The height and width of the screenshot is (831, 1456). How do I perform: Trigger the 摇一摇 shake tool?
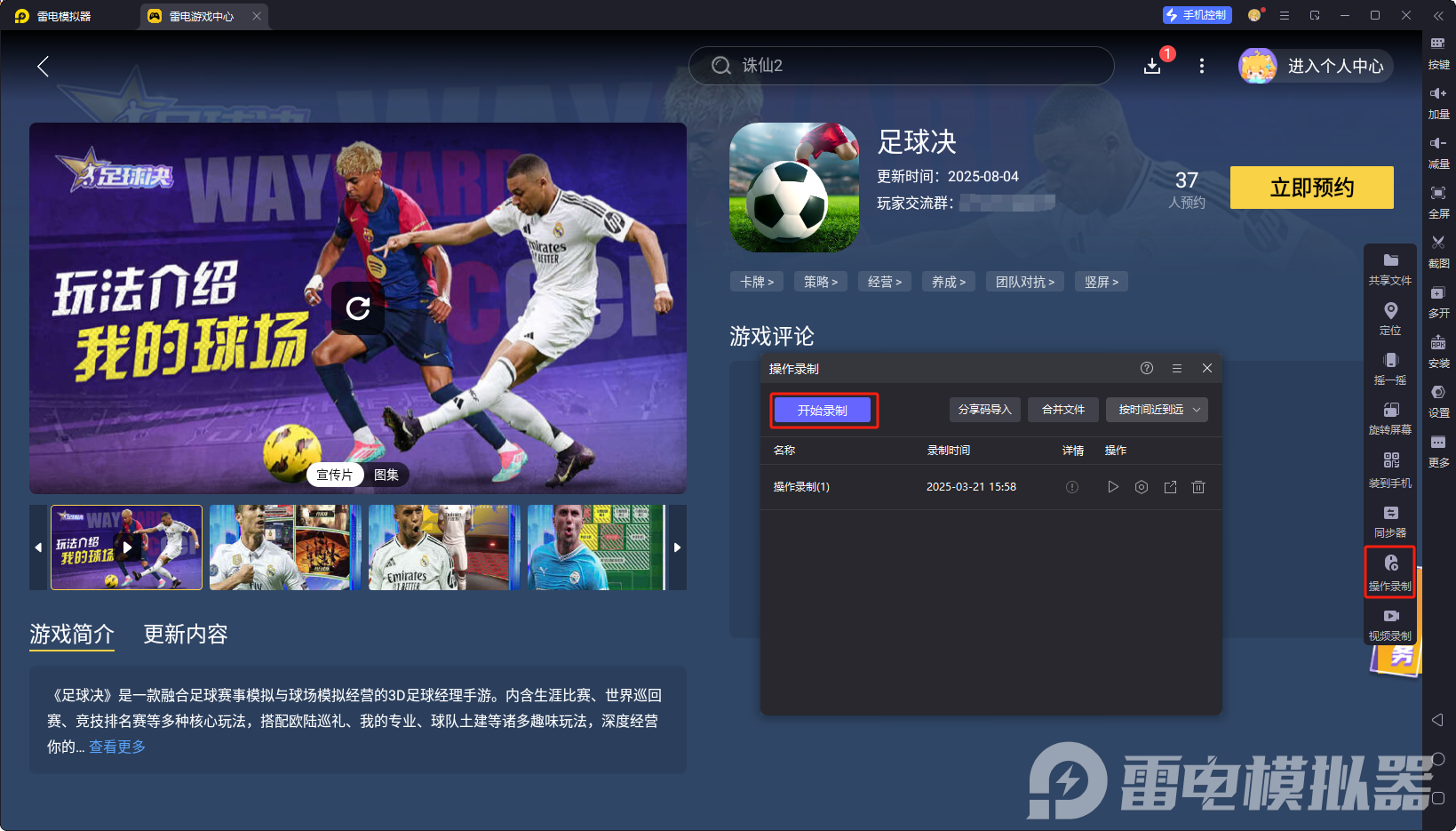pos(1390,368)
